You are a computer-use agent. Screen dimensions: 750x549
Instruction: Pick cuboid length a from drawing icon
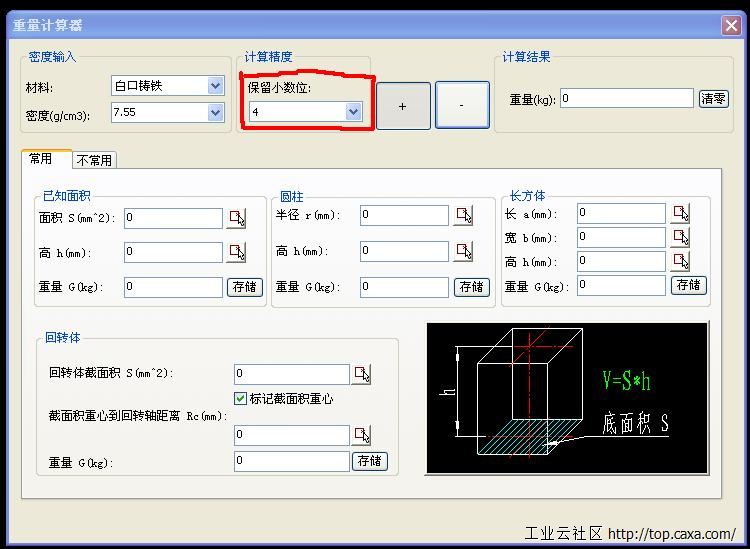click(680, 213)
